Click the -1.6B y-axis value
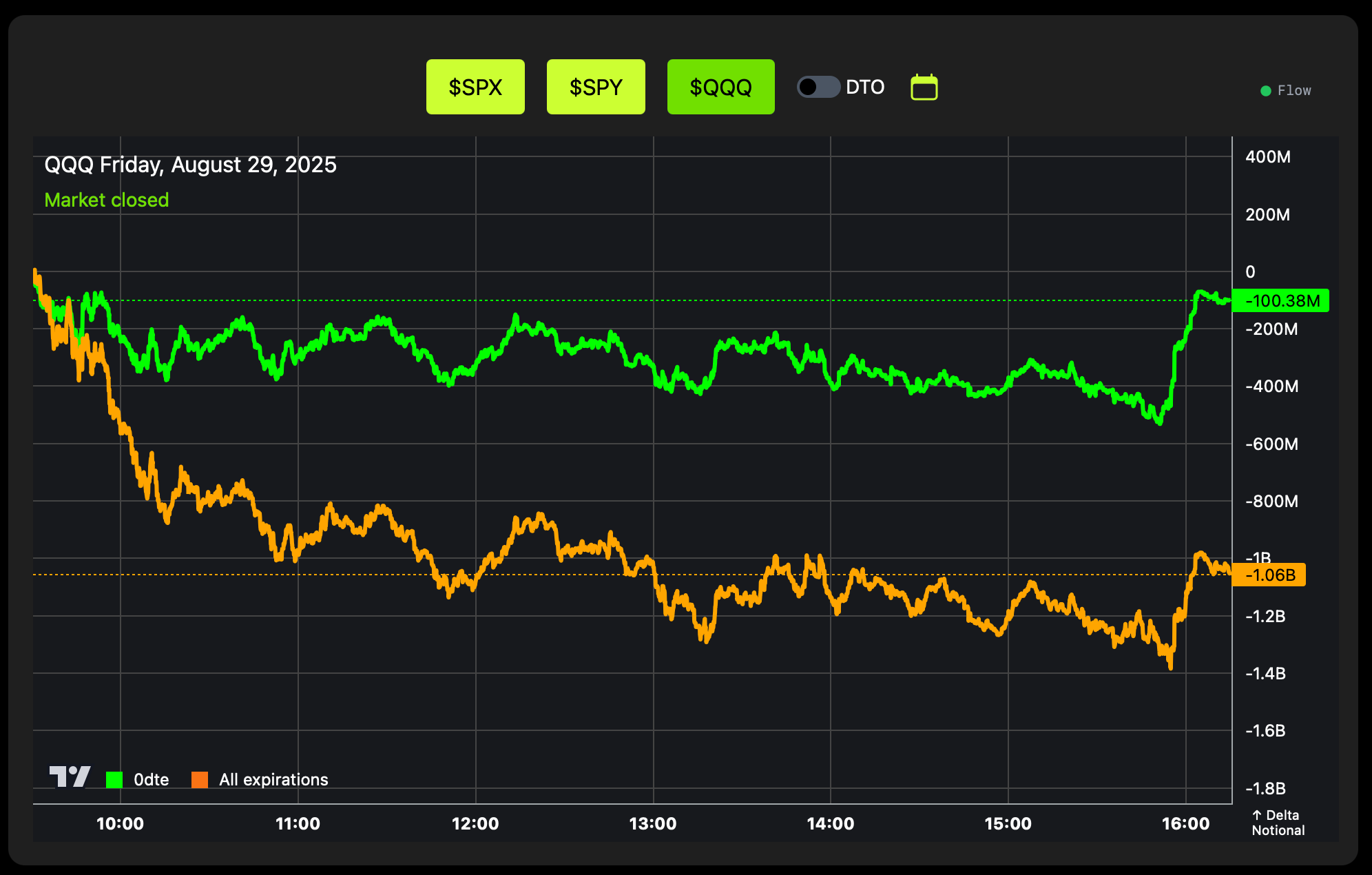 pos(1265,730)
